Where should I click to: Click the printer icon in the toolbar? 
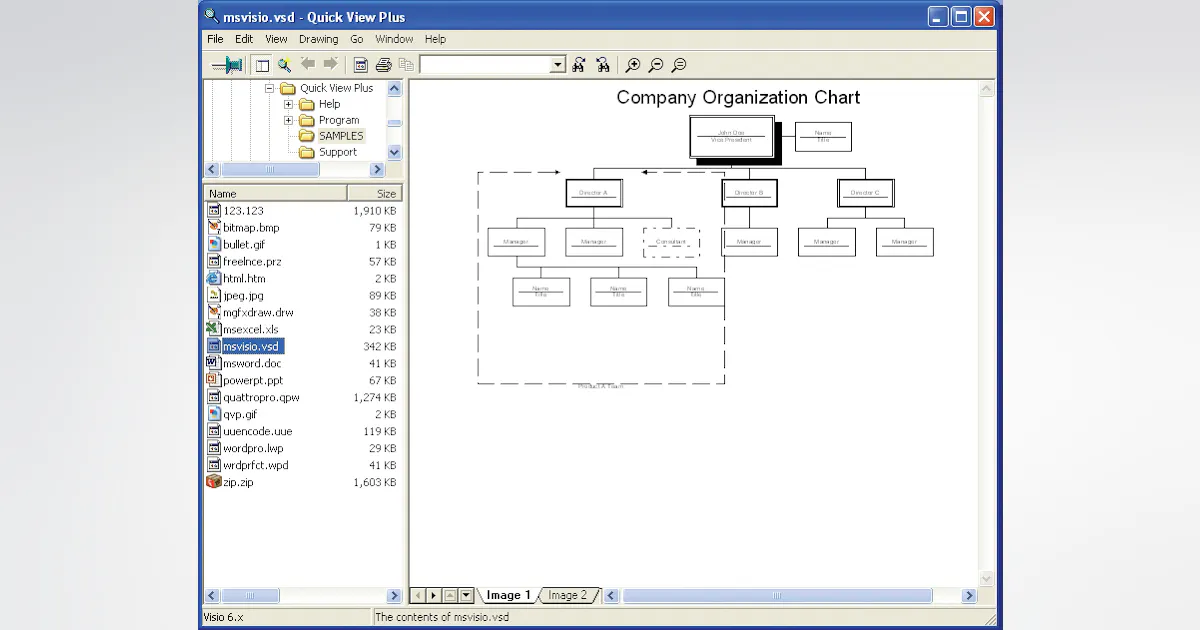383,65
